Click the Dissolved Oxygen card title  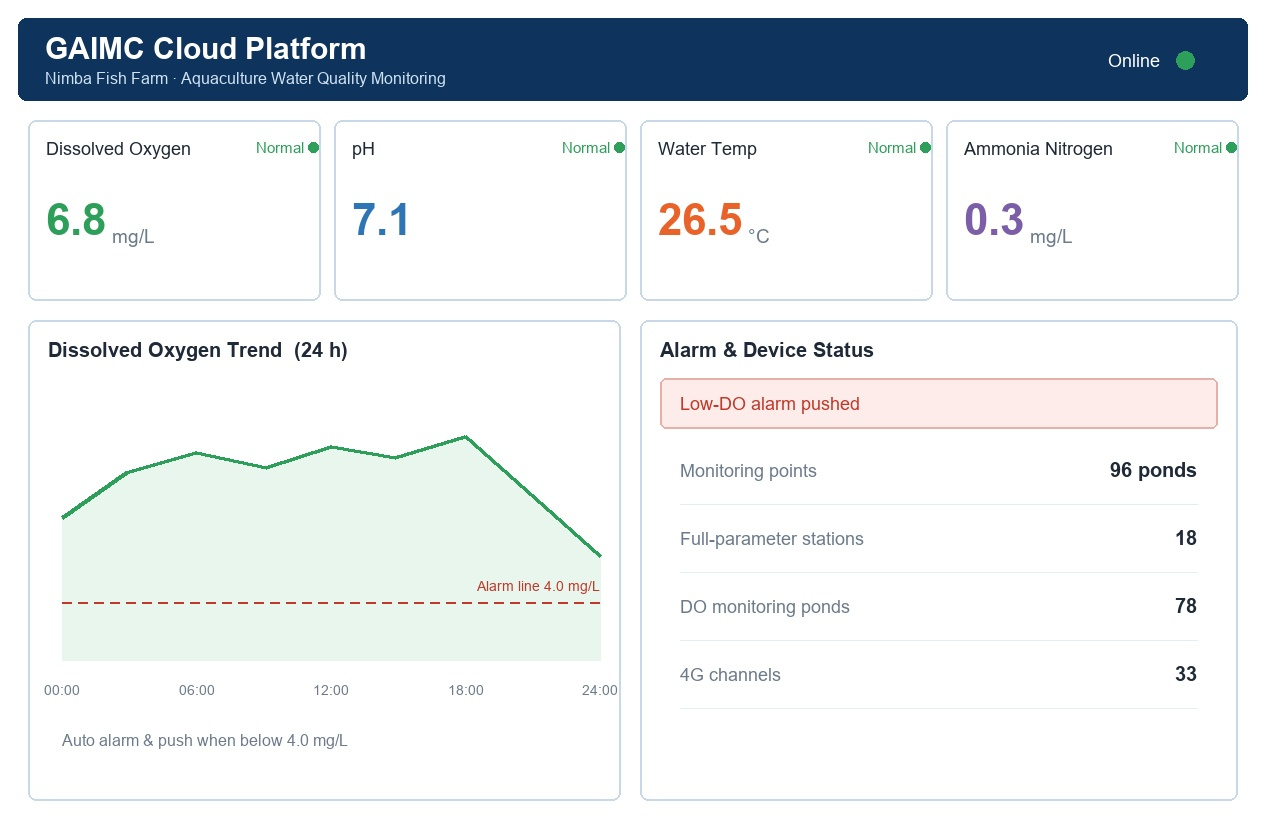[x=118, y=149]
